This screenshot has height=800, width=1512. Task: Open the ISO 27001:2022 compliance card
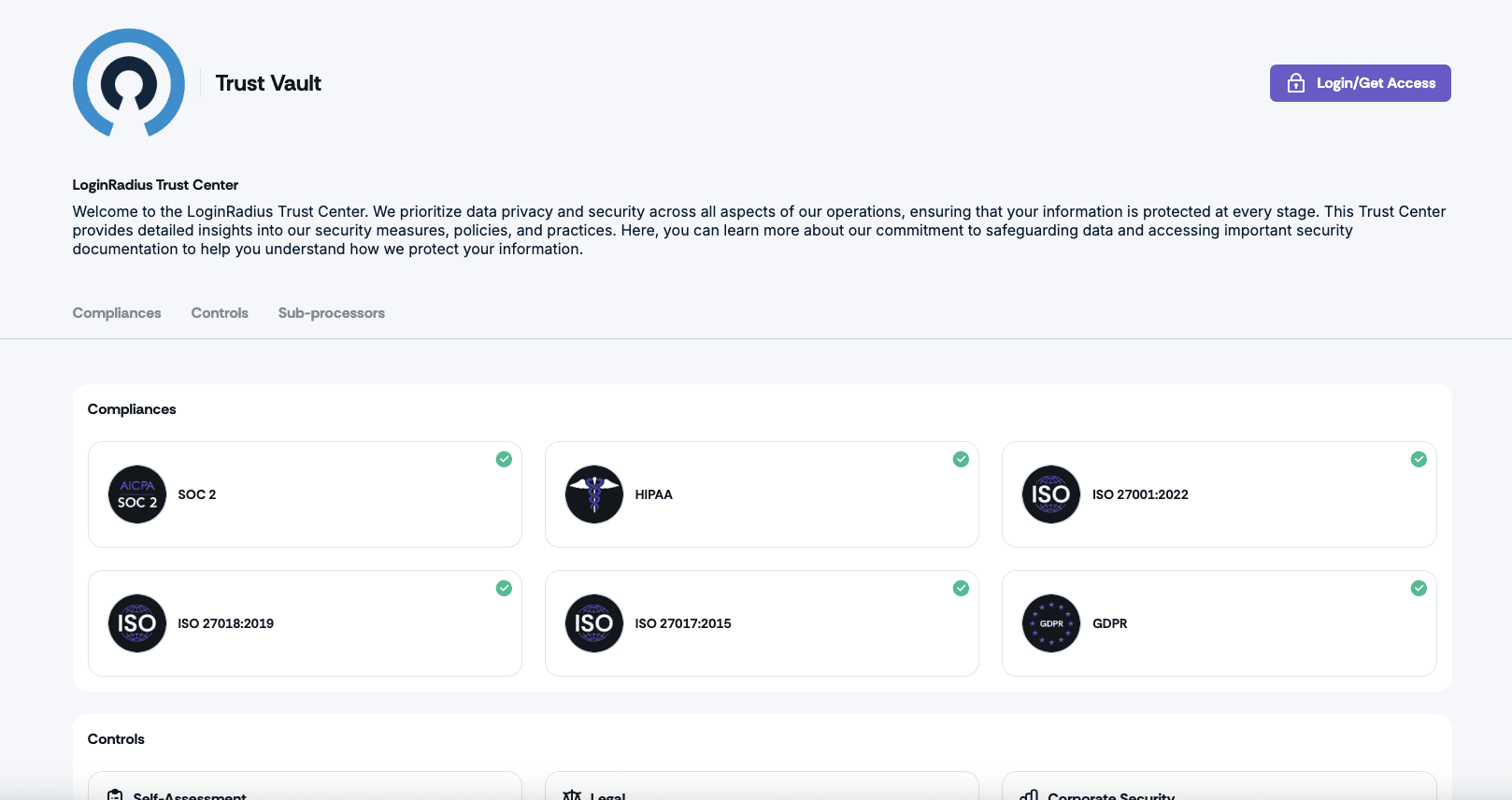1219,494
